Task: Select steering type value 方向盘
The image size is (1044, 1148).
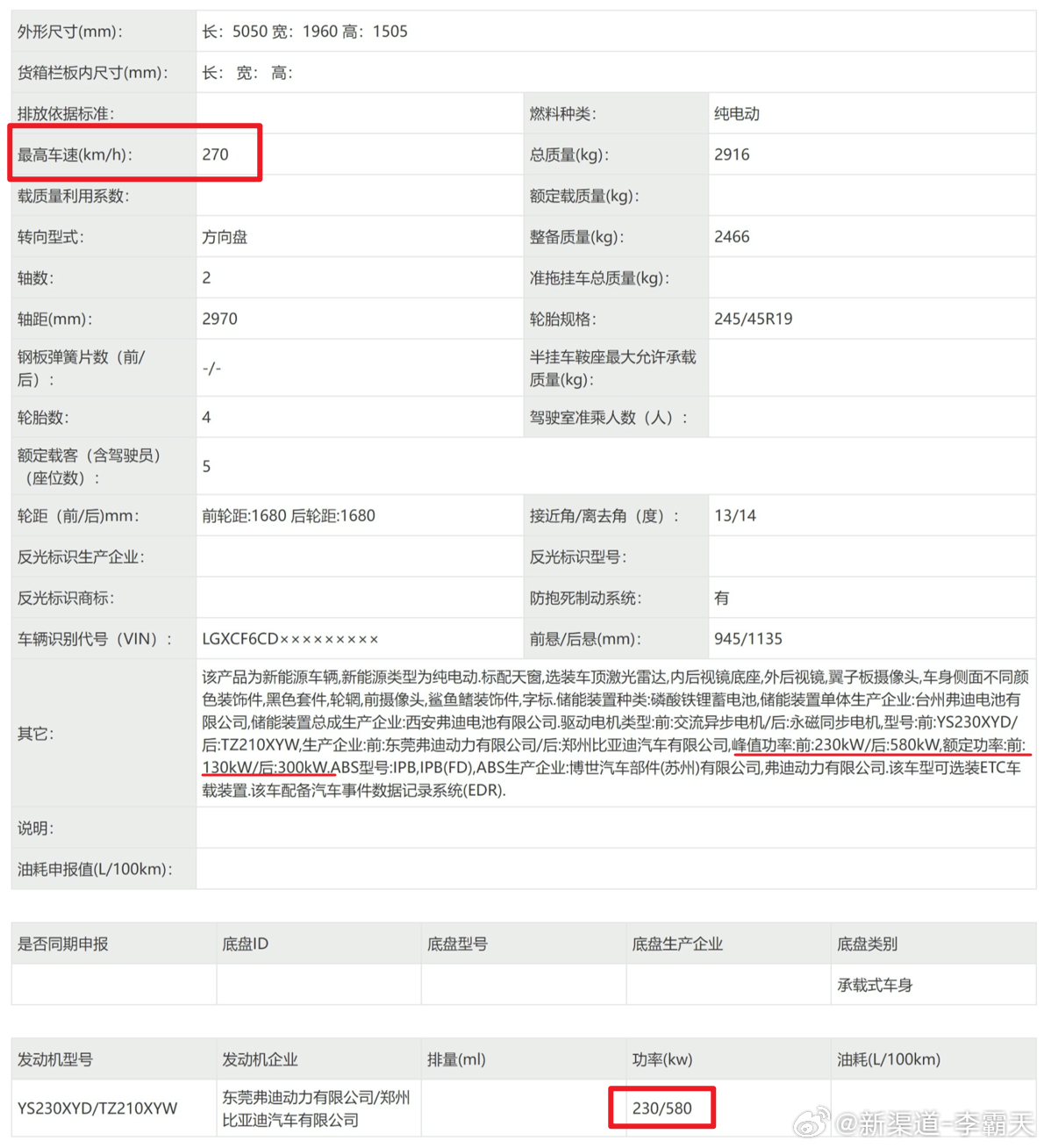Action: 225,238
